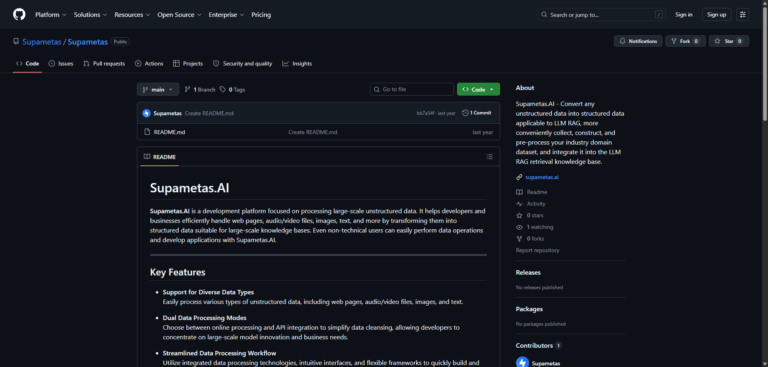Open the Pricing page
The image size is (768, 367).
[x=261, y=15]
